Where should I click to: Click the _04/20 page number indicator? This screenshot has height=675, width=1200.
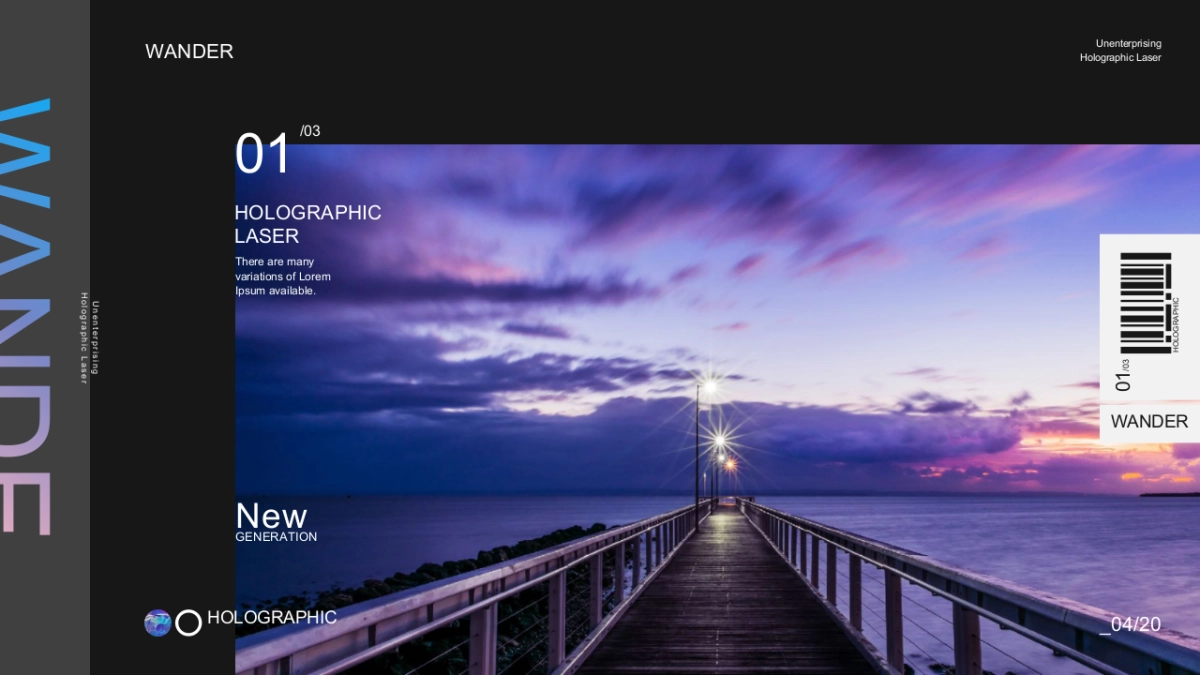[1131, 625]
